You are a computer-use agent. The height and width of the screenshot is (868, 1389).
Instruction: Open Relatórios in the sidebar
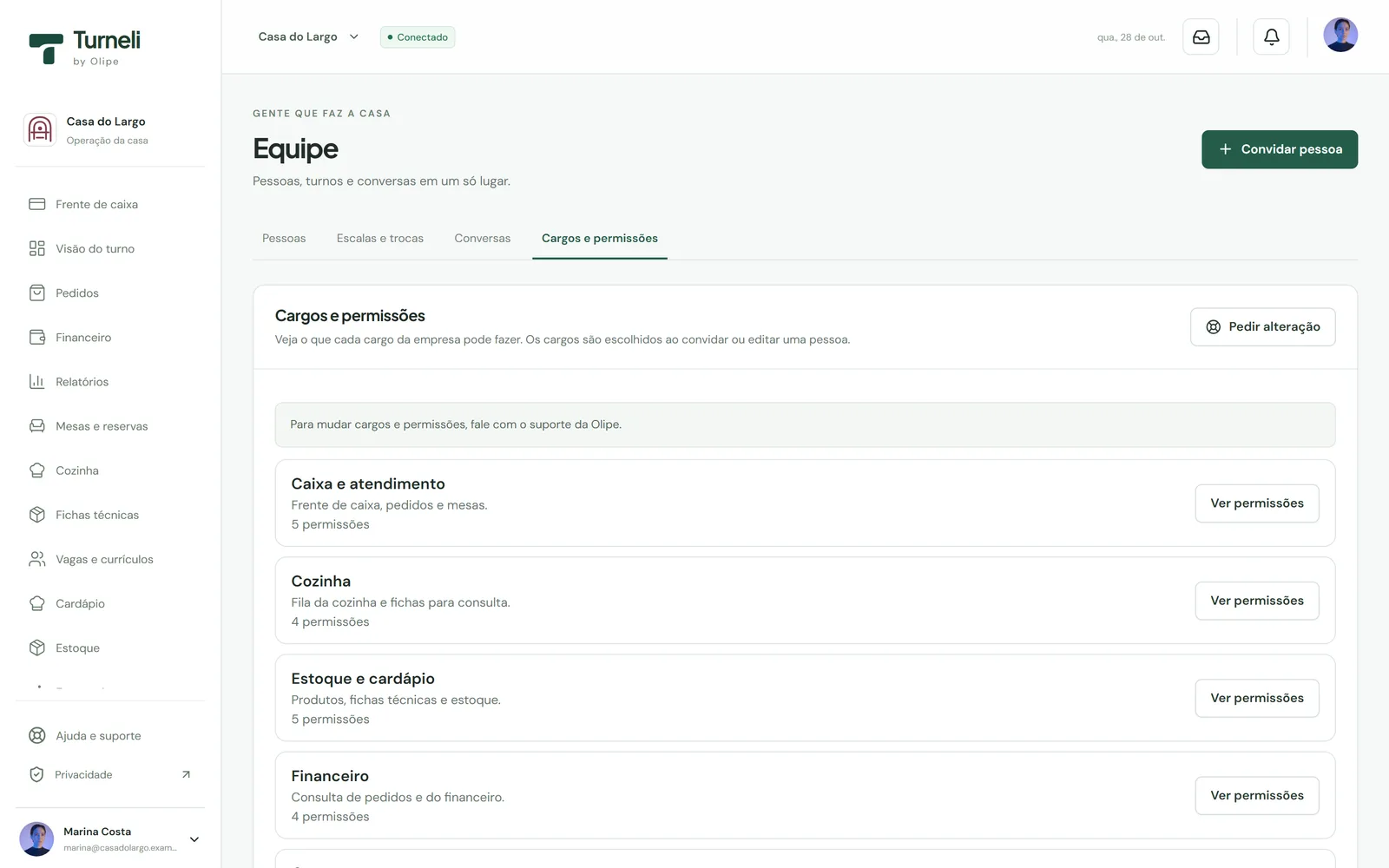coord(110,381)
